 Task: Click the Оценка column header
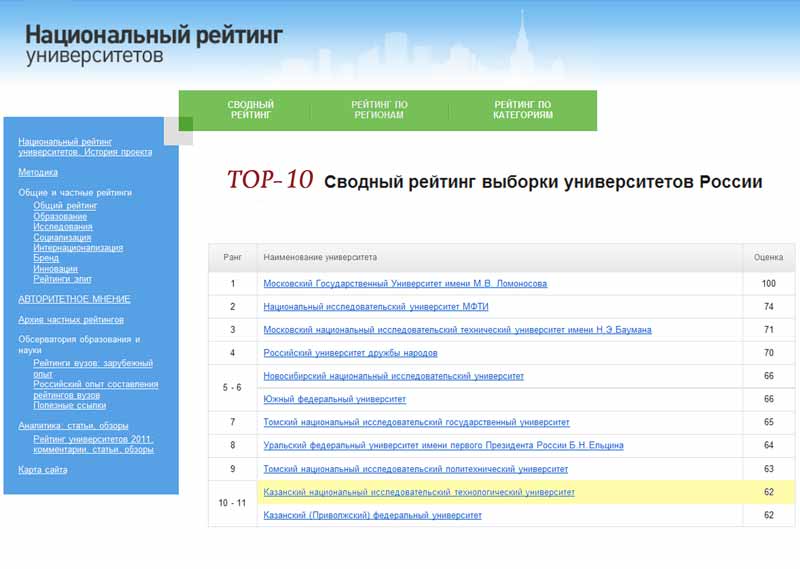[x=768, y=258]
